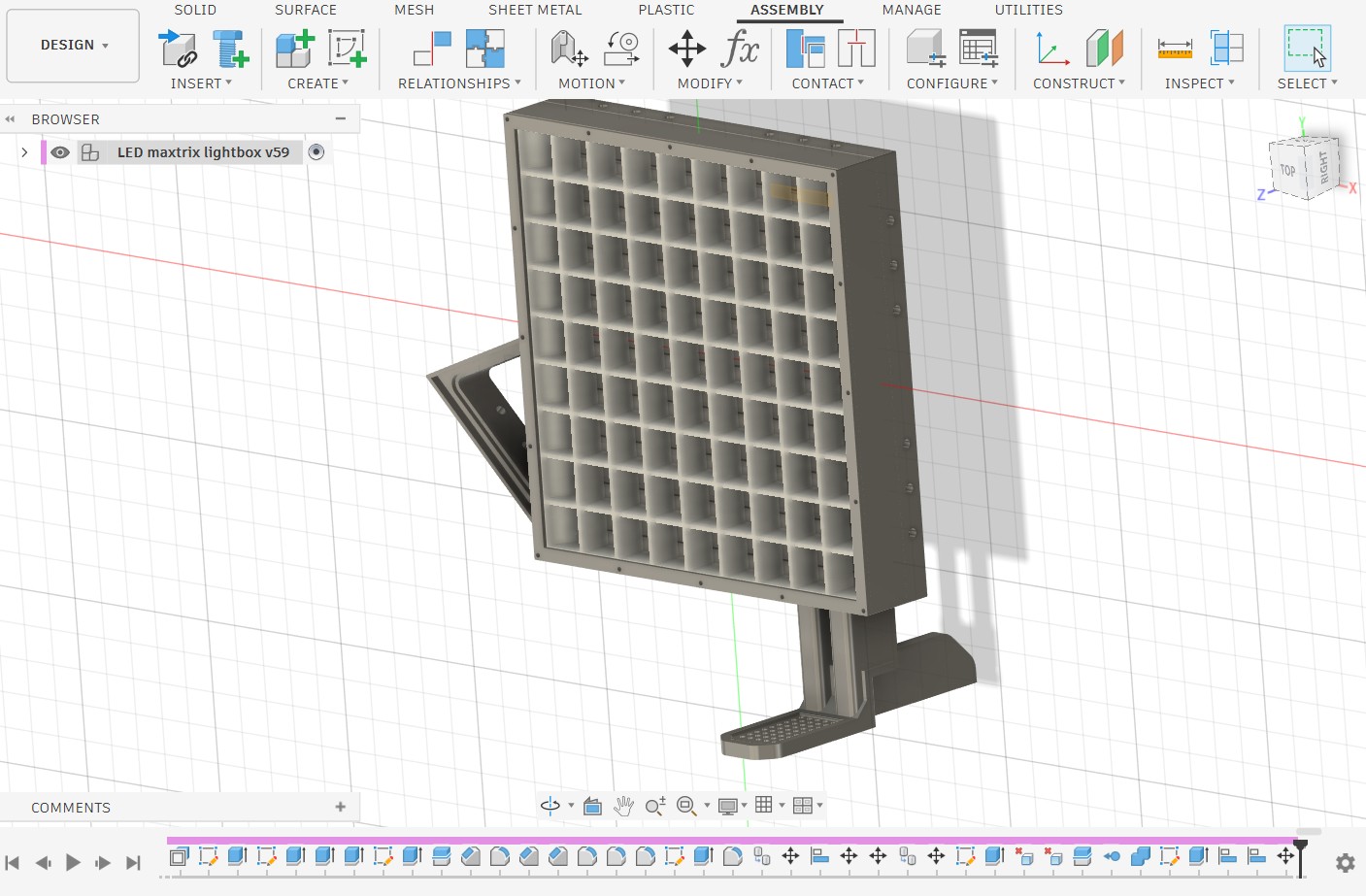The image size is (1366, 896).
Task: Open the MOTION dropdown menu
Action: (591, 83)
